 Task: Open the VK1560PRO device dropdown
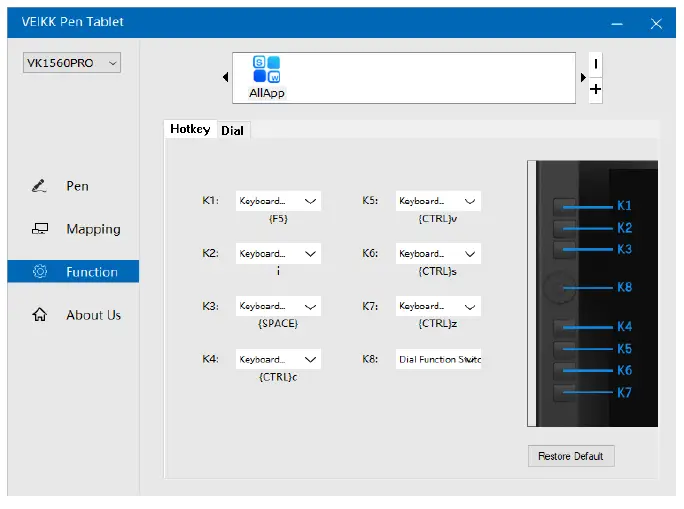[72, 63]
